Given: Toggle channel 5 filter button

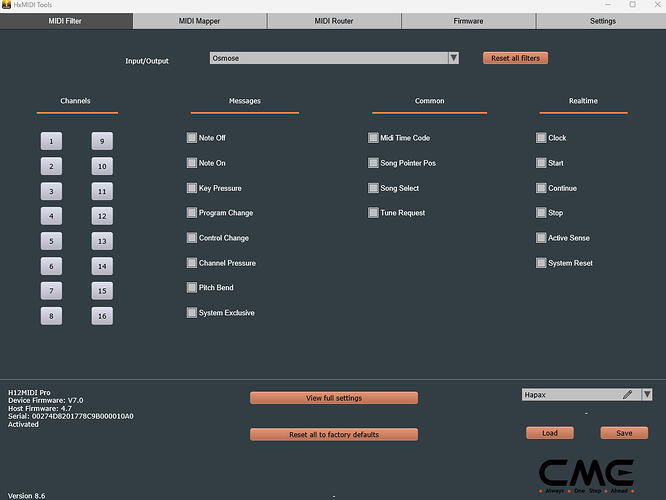Looking at the screenshot, I should coord(51,241).
